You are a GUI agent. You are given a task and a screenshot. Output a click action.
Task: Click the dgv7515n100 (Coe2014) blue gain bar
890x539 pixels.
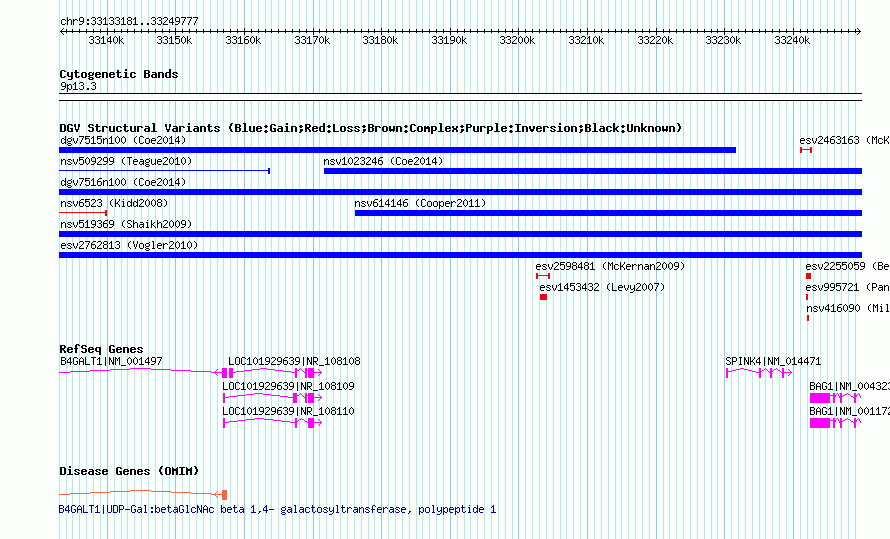397,150
